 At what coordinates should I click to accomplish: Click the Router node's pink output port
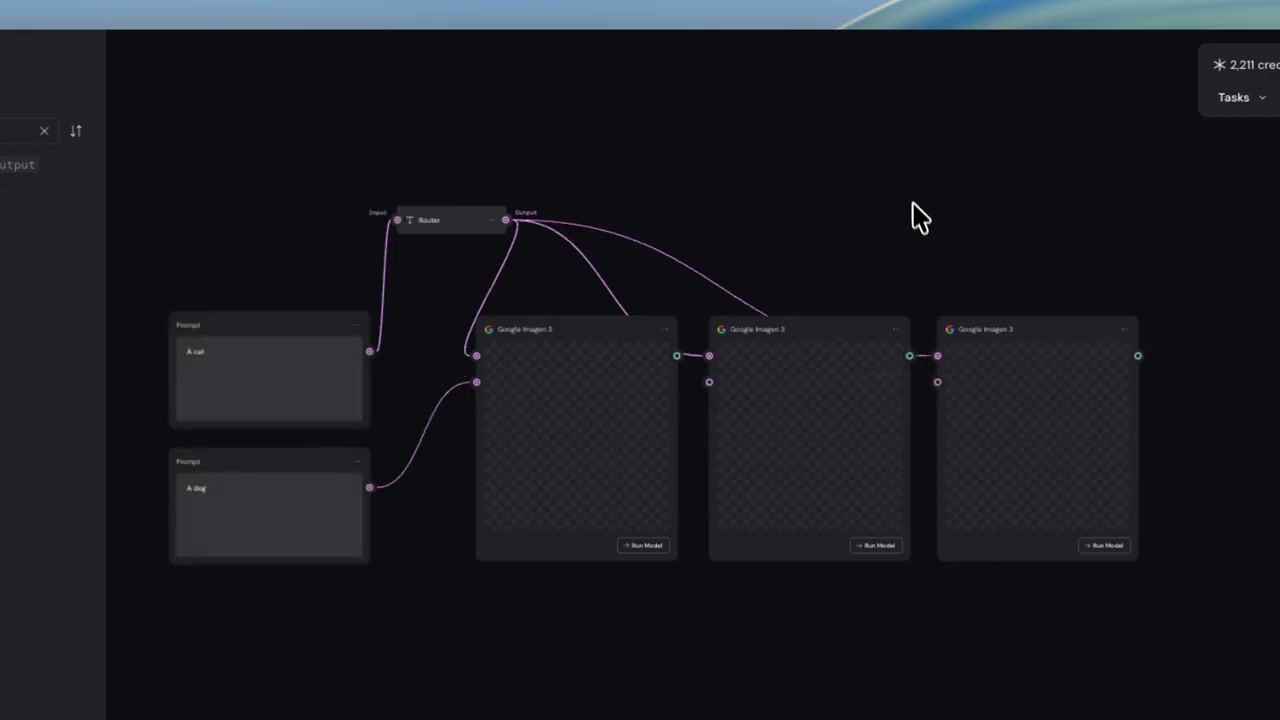(505, 220)
